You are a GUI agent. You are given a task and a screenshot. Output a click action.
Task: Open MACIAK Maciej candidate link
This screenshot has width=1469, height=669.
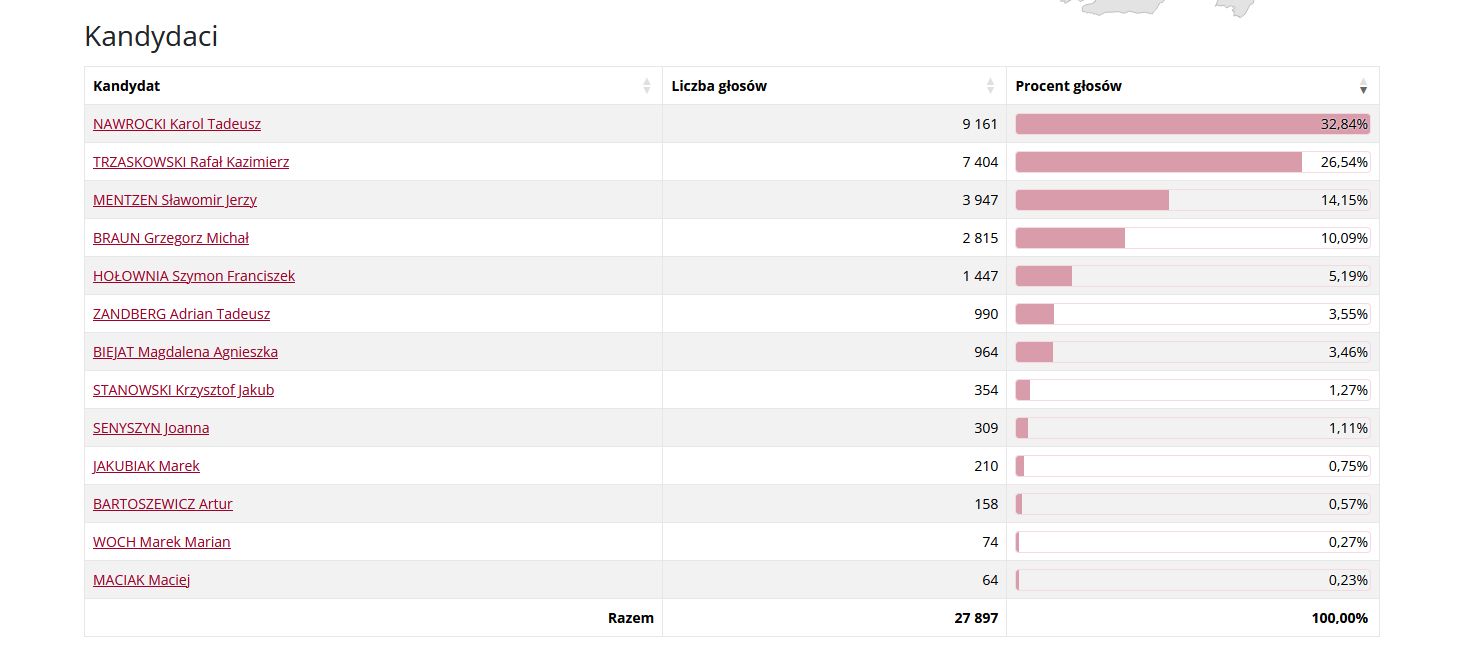(x=141, y=580)
